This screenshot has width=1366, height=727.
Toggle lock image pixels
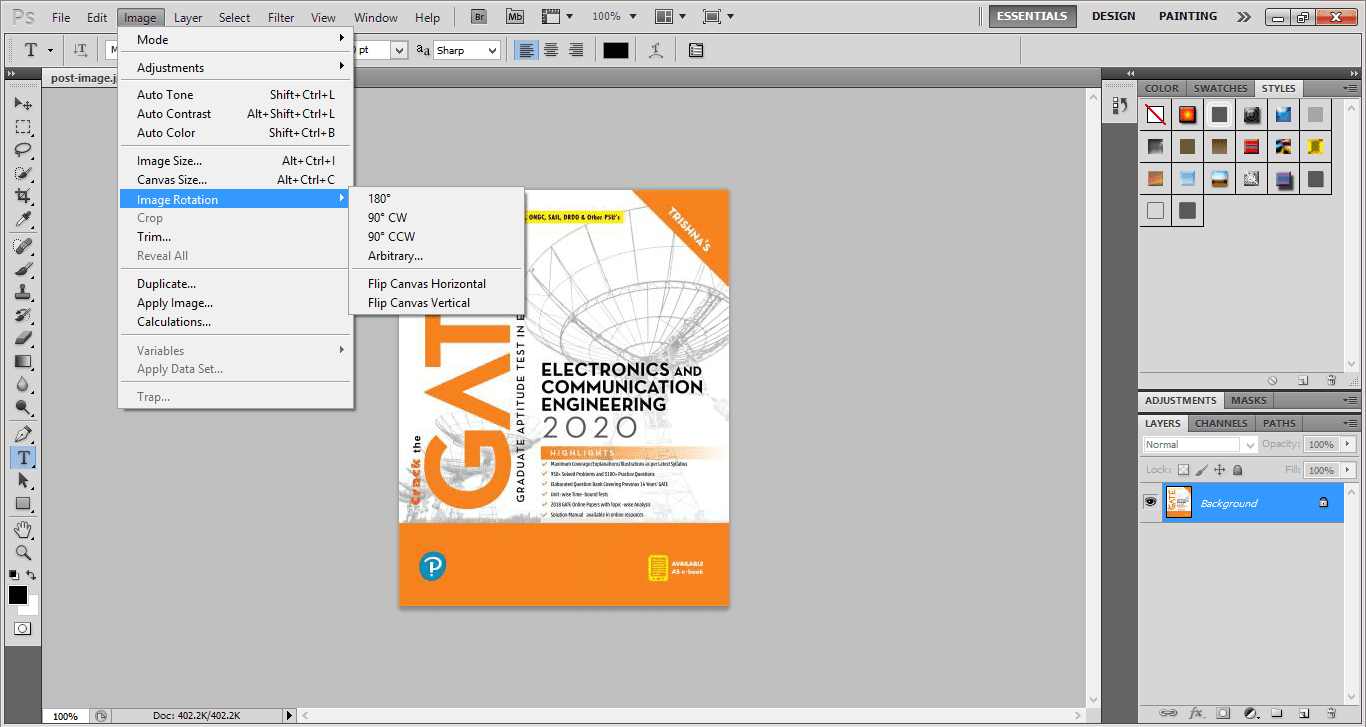pos(1202,470)
